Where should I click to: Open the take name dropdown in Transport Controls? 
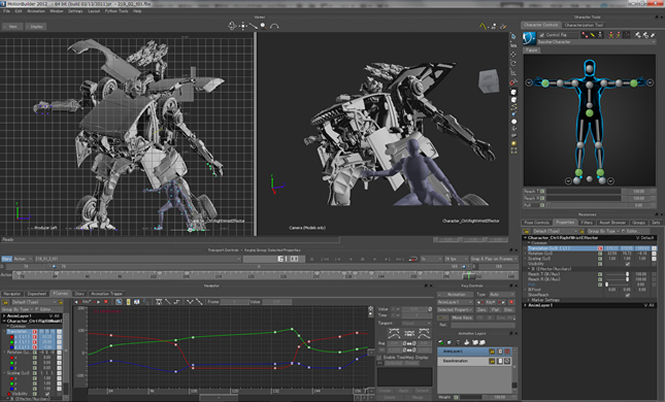138,259
